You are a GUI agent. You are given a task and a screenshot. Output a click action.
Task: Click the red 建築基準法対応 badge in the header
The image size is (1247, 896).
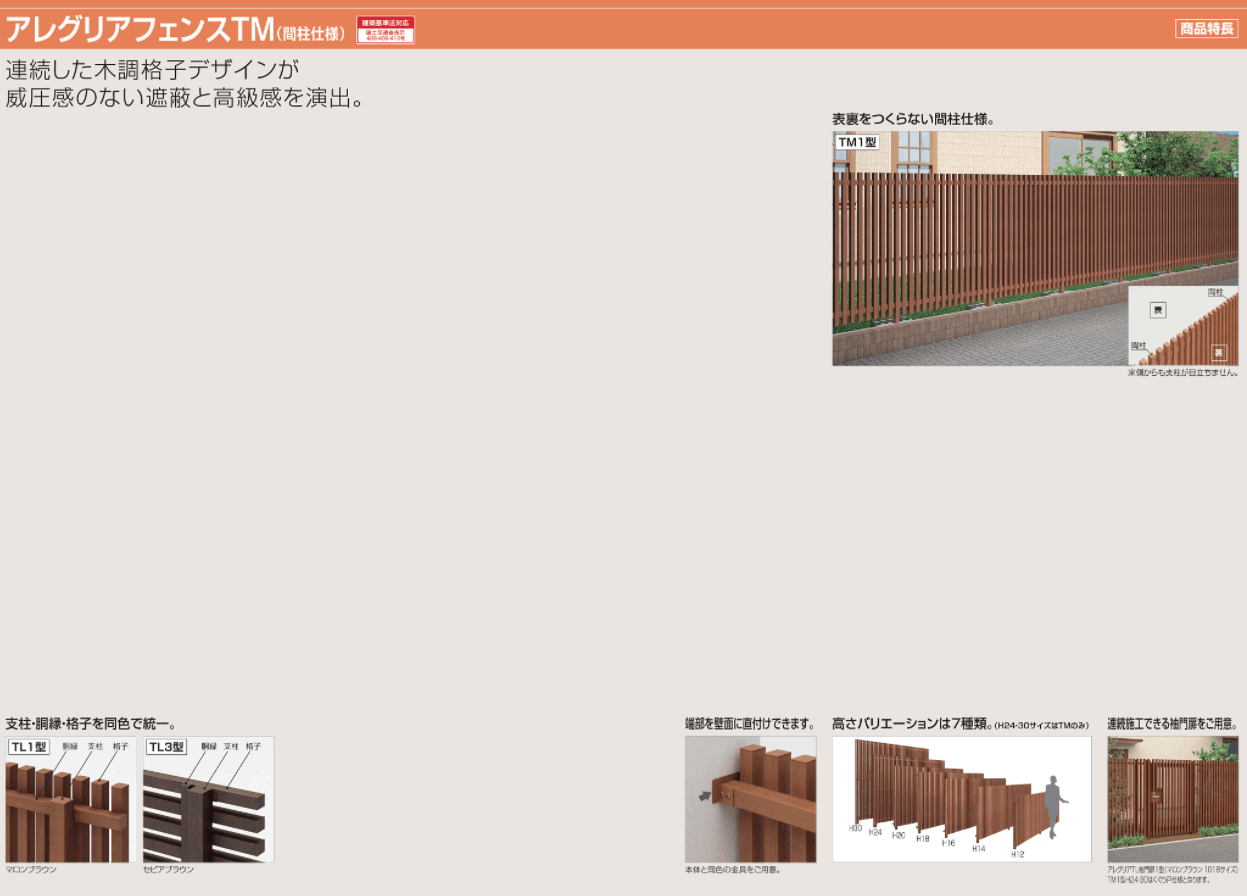pyautogui.click(x=385, y=30)
